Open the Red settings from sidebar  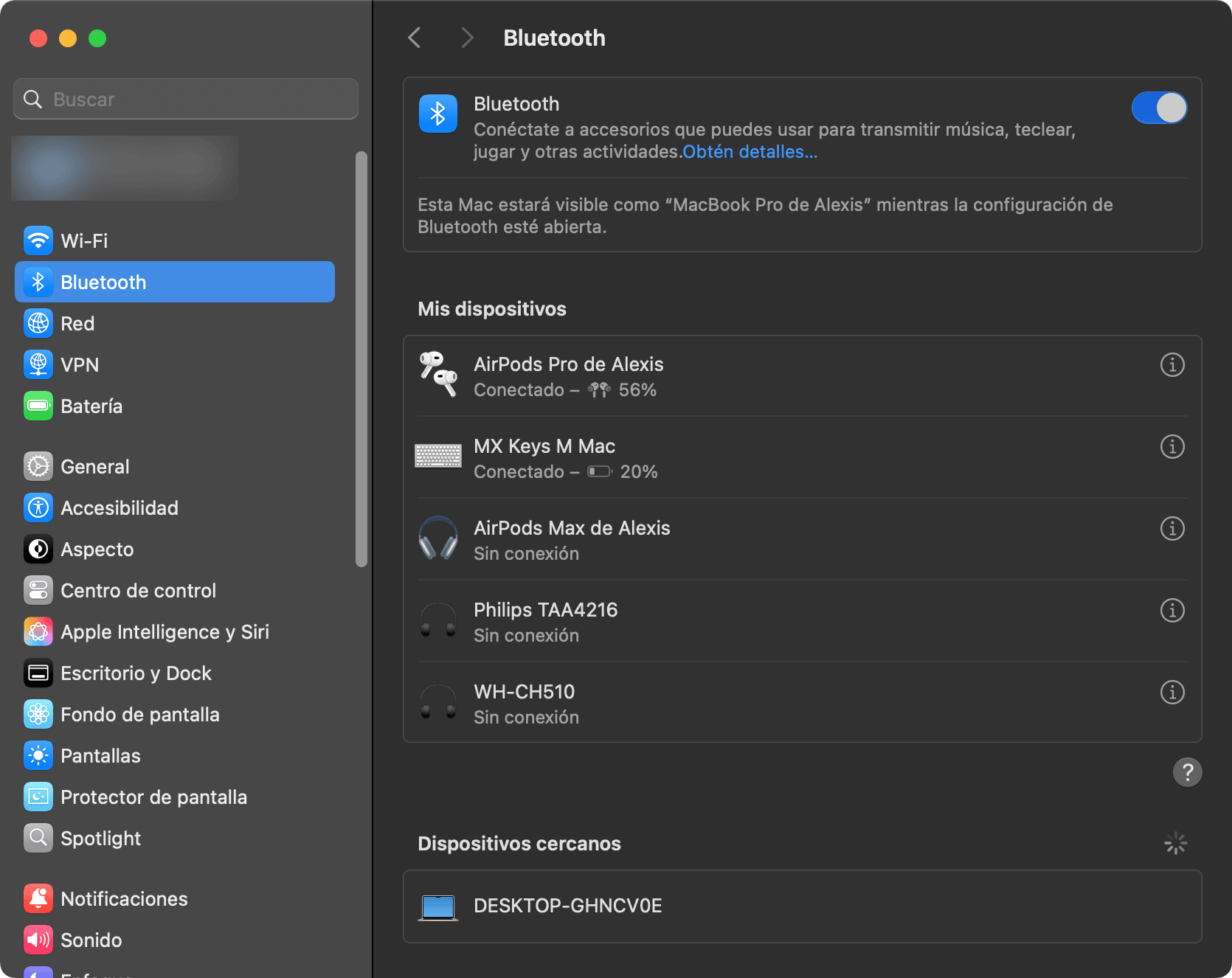pyautogui.click(x=38, y=323)
